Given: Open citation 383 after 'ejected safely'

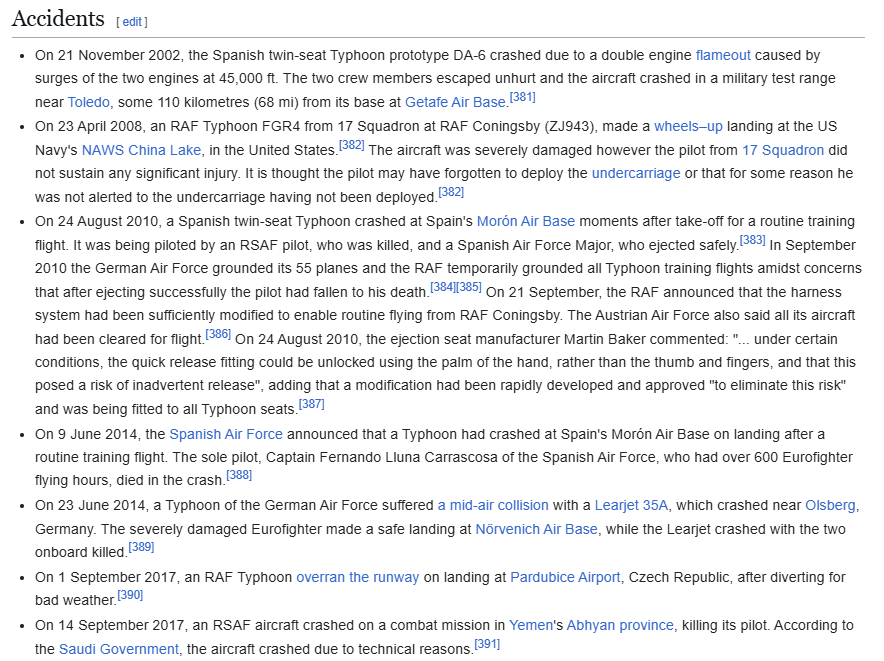Looking at the screenshot, I should [753, 240].
